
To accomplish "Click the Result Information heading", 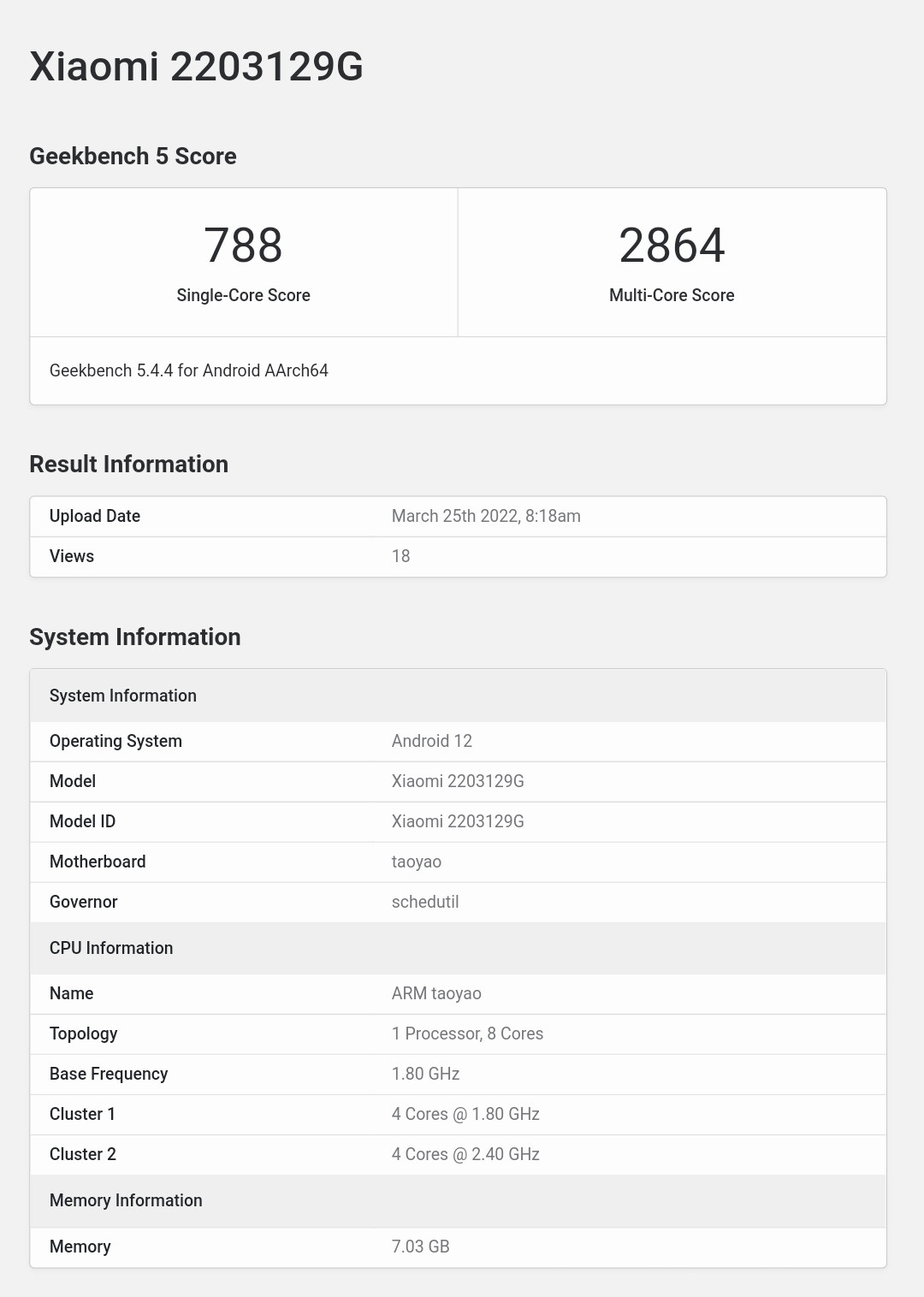I will tap(129, 464).
